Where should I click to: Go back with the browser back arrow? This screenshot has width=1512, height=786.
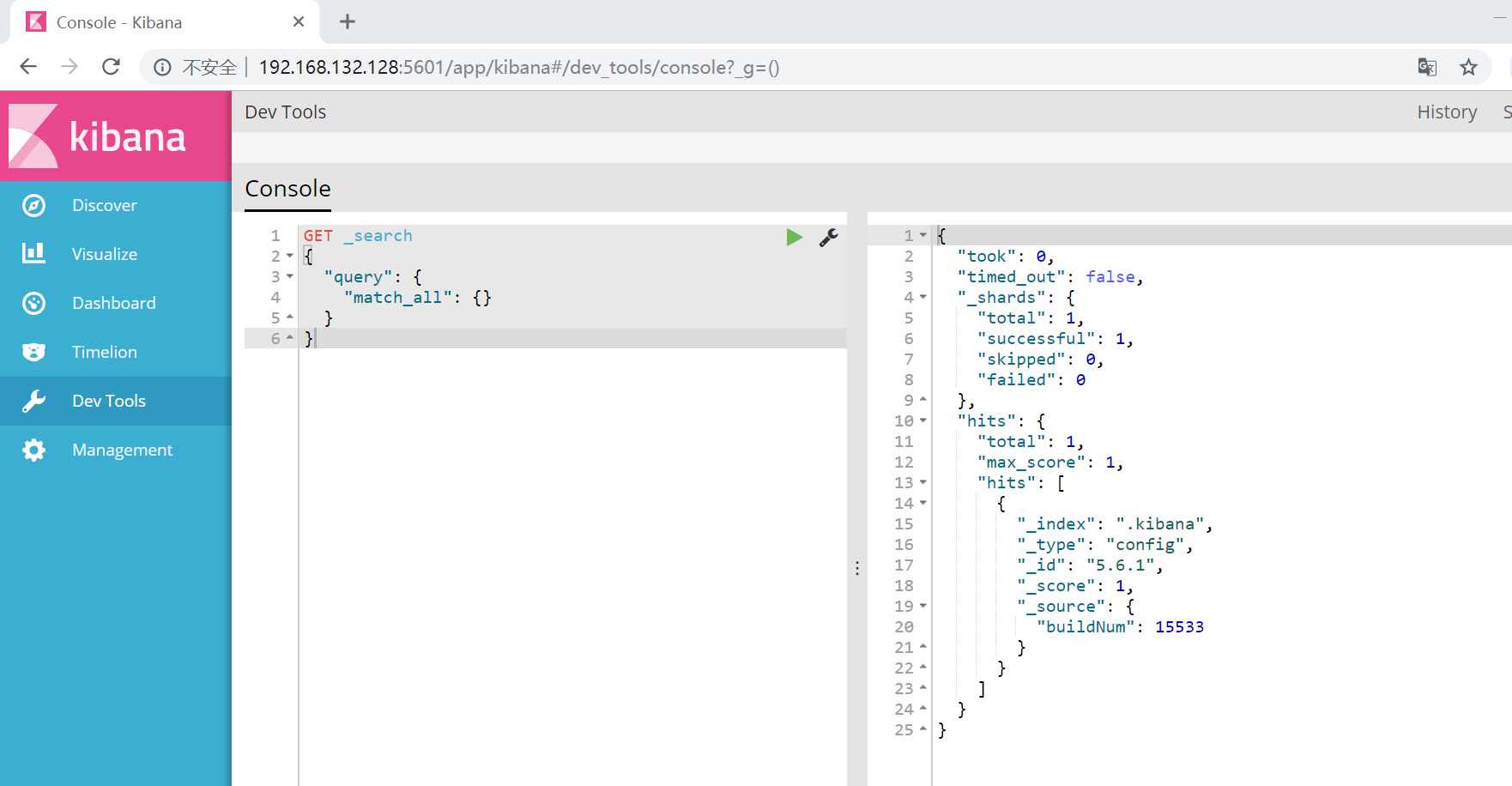coord(28,67)
